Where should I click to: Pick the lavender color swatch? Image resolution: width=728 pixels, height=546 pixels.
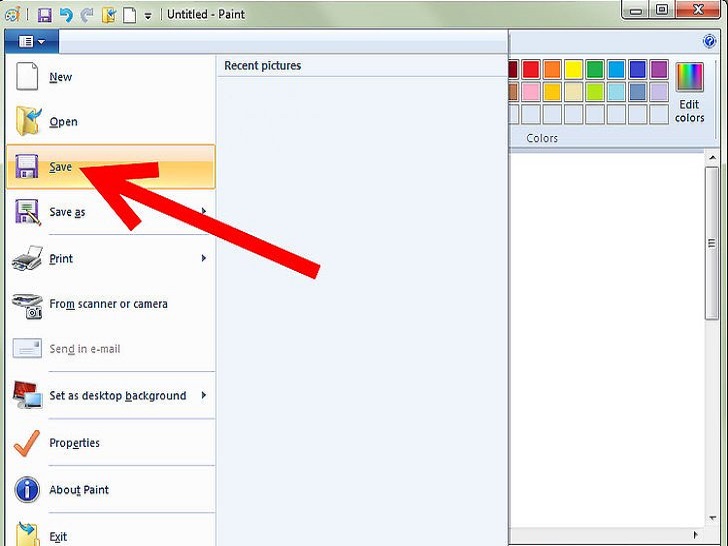(659, 91)
